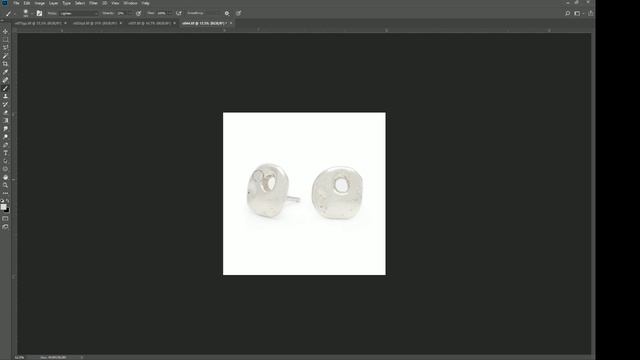
Task: Select the Rectangular Marquee tool
Action: [5, 40]
